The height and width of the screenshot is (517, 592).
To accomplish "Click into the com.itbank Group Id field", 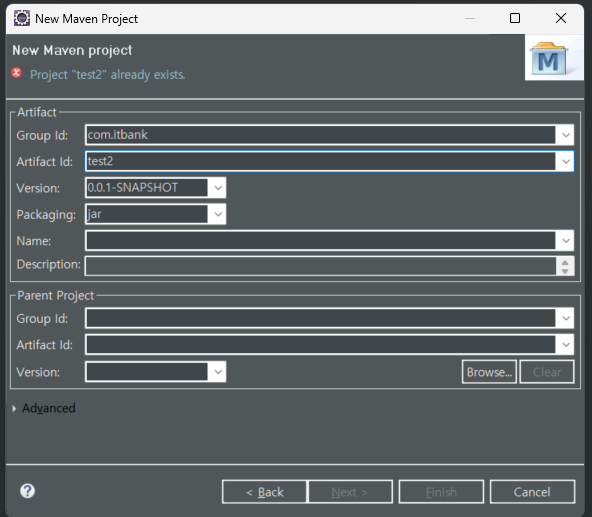I will pyautogui.click(x=320, y=135).
